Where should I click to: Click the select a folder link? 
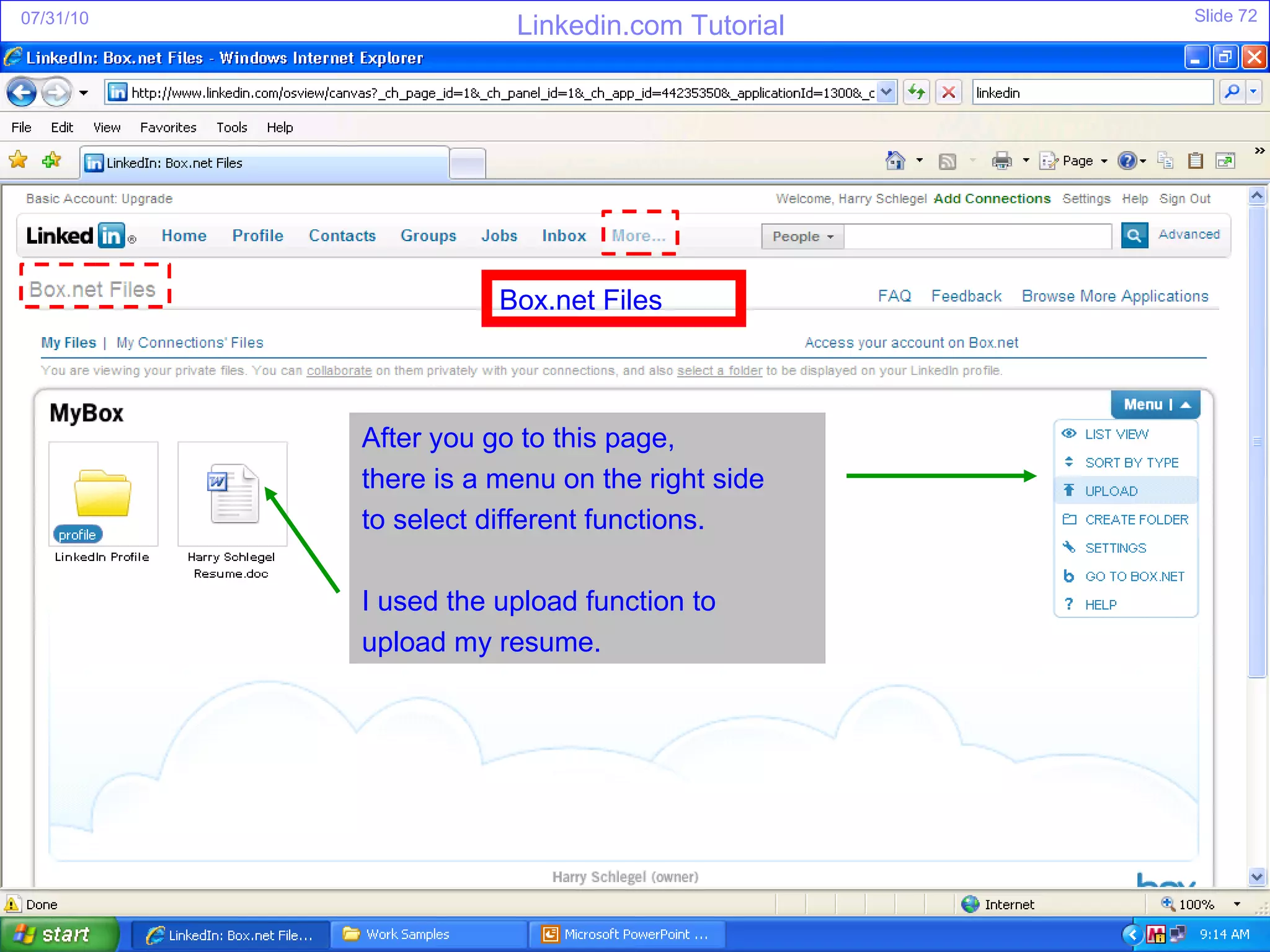(x=719, y=371)
